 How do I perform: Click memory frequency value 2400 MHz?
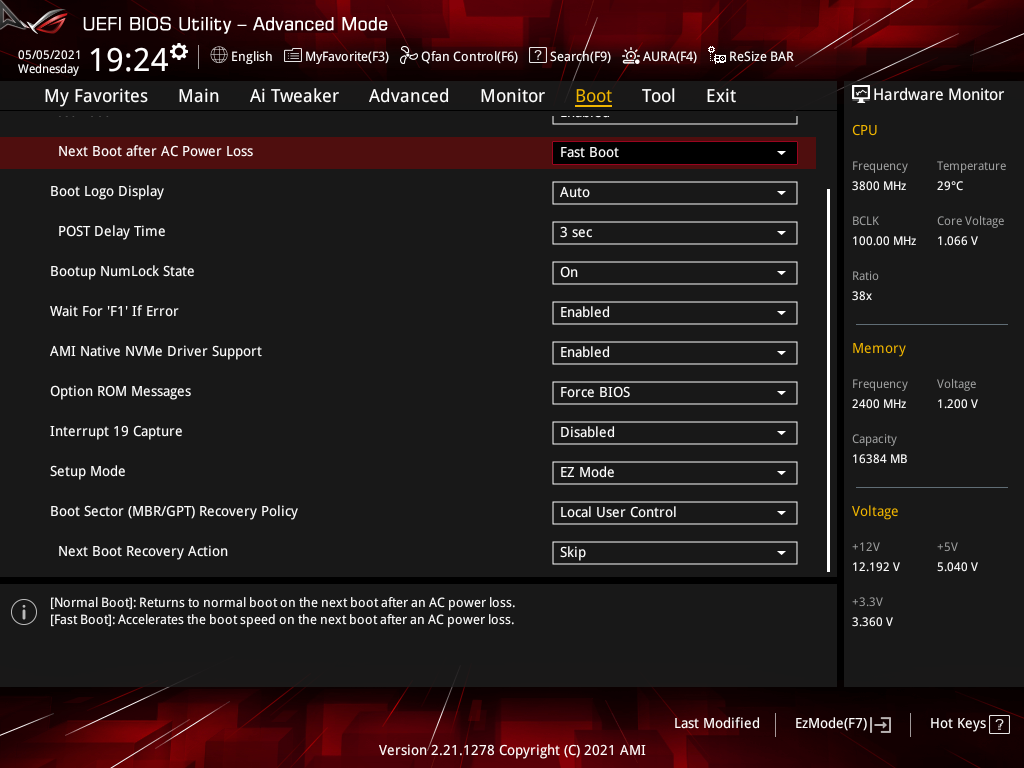878,404
